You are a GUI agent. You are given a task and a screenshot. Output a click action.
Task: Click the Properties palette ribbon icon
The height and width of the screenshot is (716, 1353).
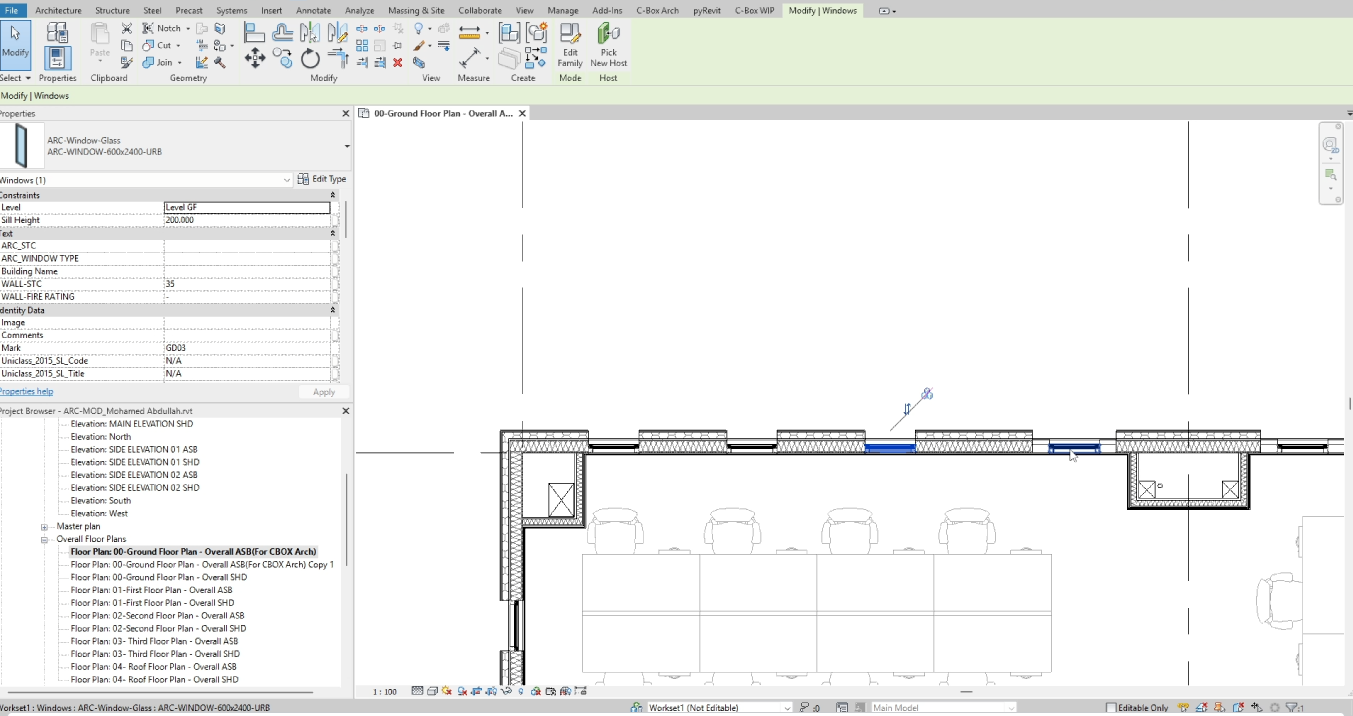pyautogui.click(x=57, y=58)
